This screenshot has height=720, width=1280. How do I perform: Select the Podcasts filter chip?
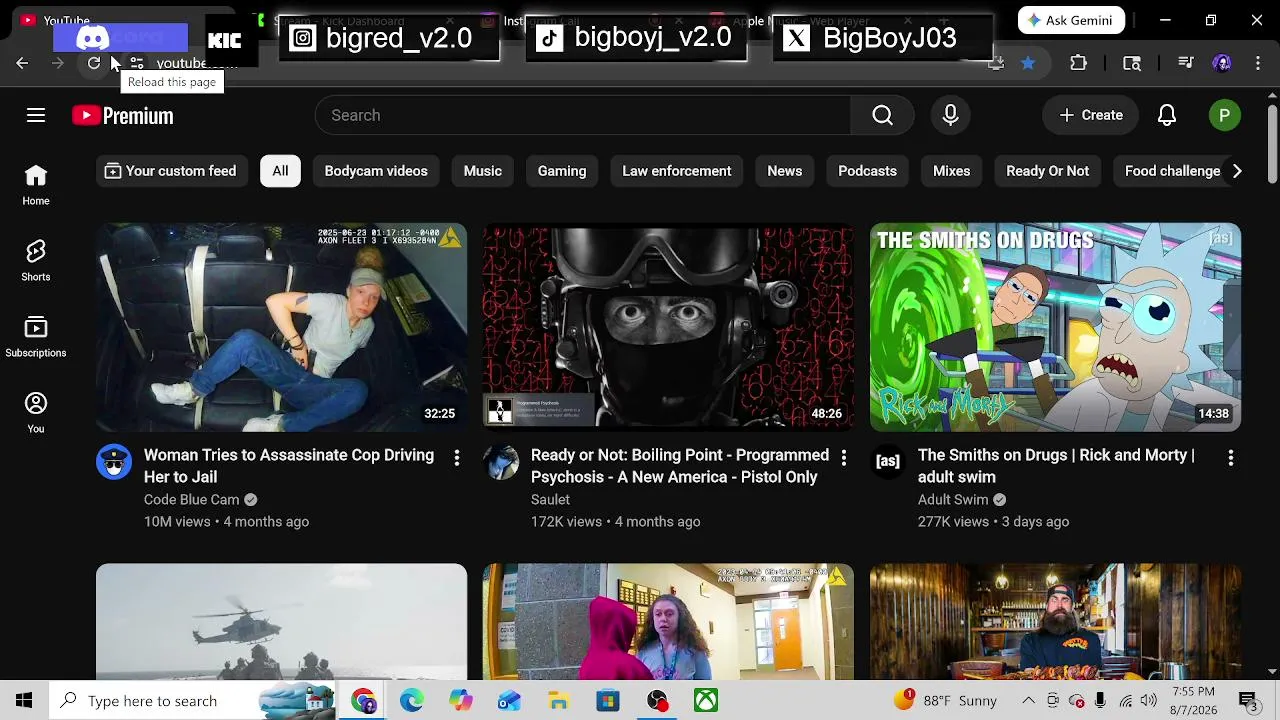pos(867,171)
